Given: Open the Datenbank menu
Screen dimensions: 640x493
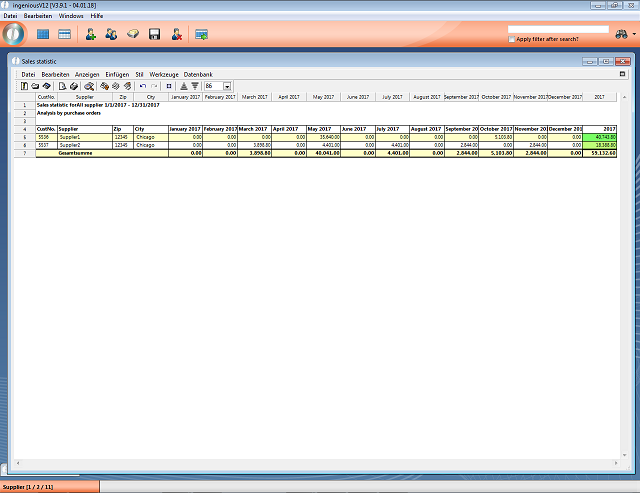Looking at the screenshot, I should tap(198, 74).
